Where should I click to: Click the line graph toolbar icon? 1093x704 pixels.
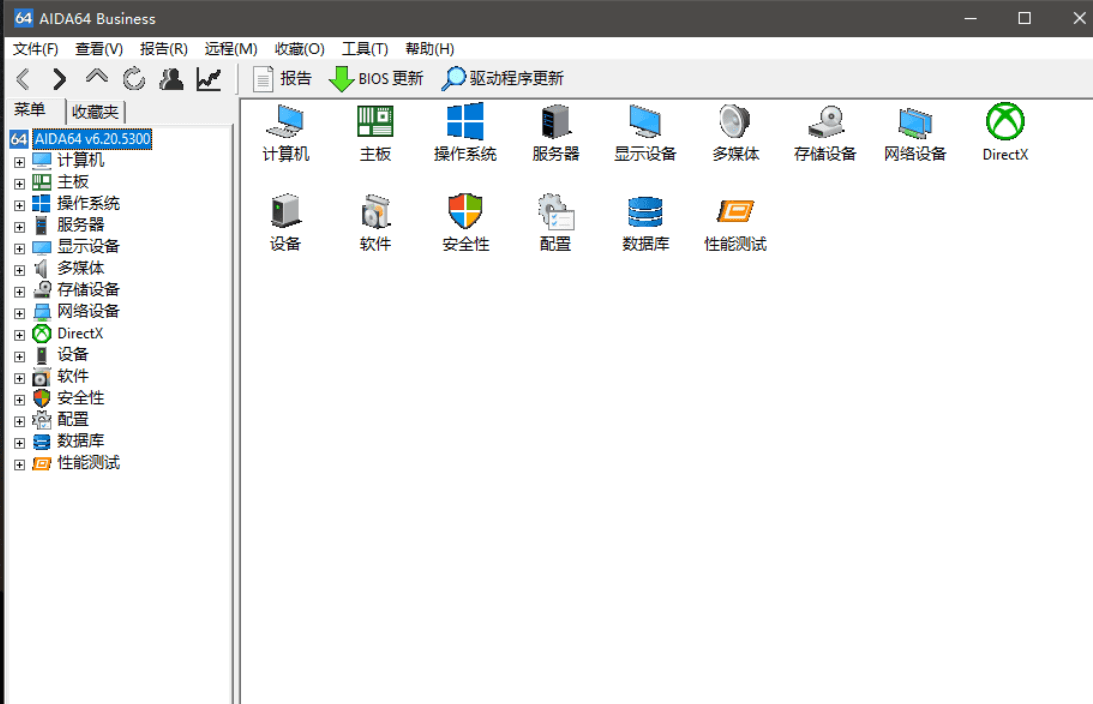(208, 79)
